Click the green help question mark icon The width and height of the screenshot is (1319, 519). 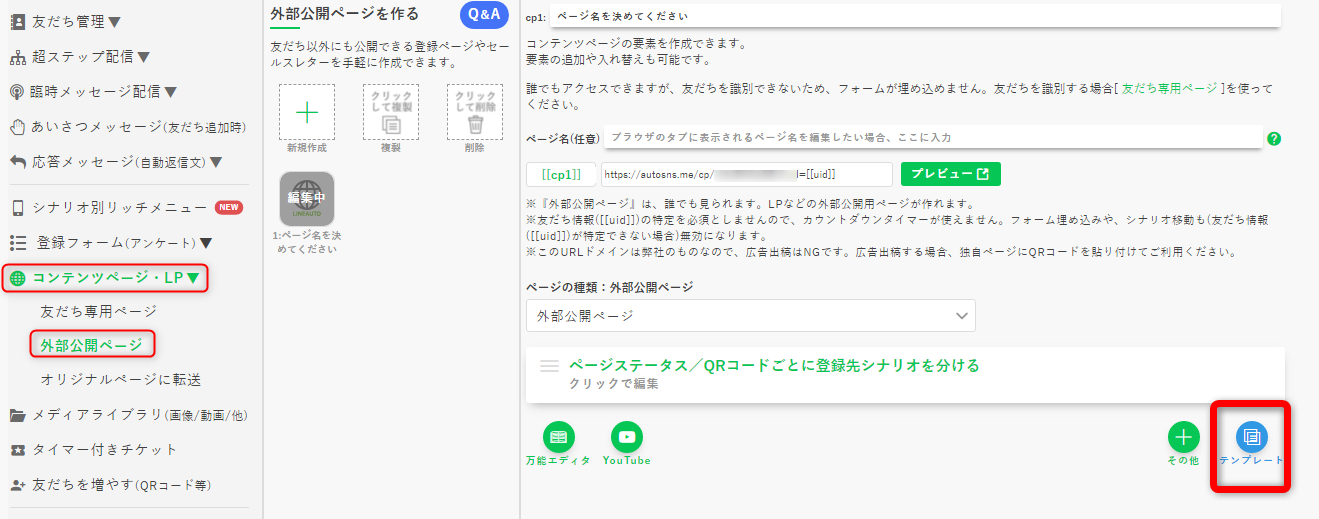pos(1274,139)
